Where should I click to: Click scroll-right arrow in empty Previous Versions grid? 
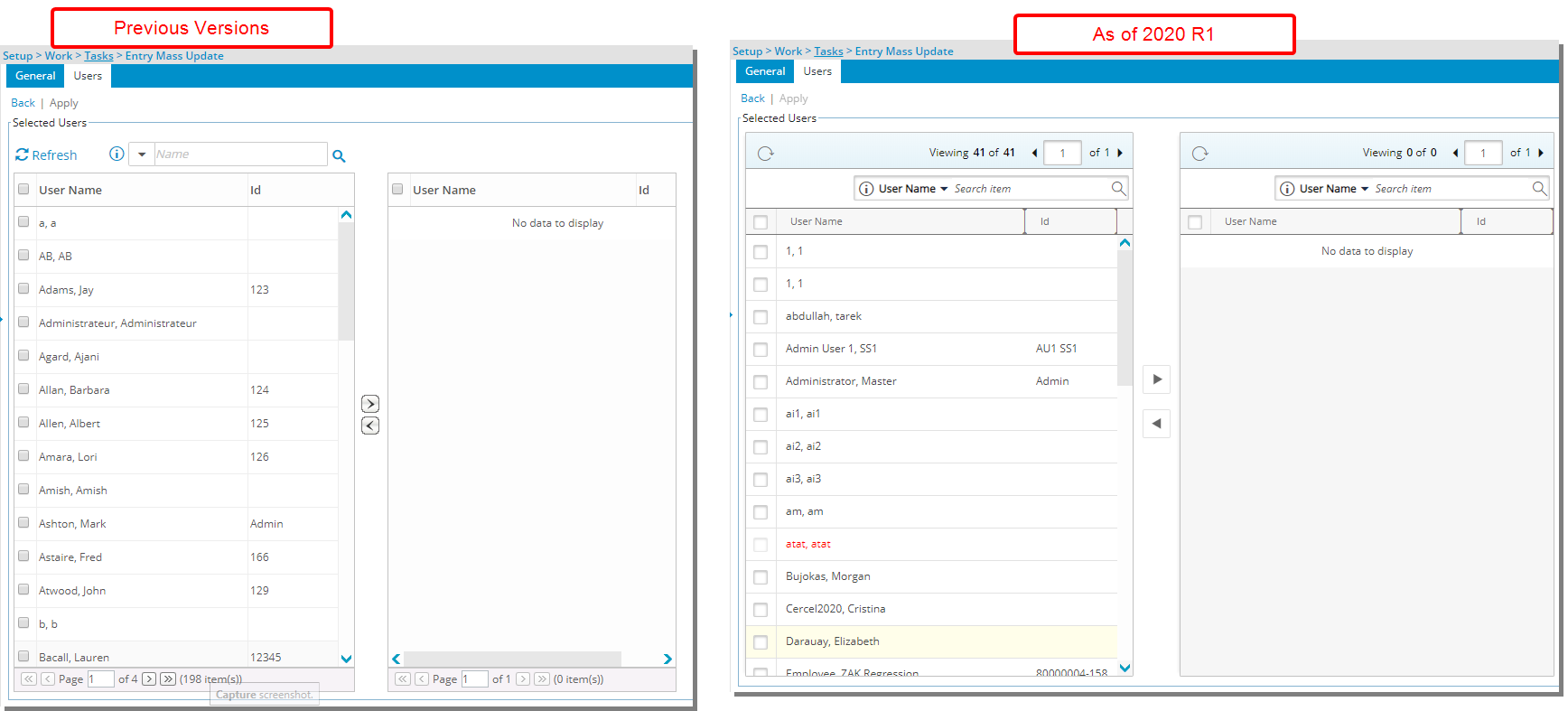point(667,660)
